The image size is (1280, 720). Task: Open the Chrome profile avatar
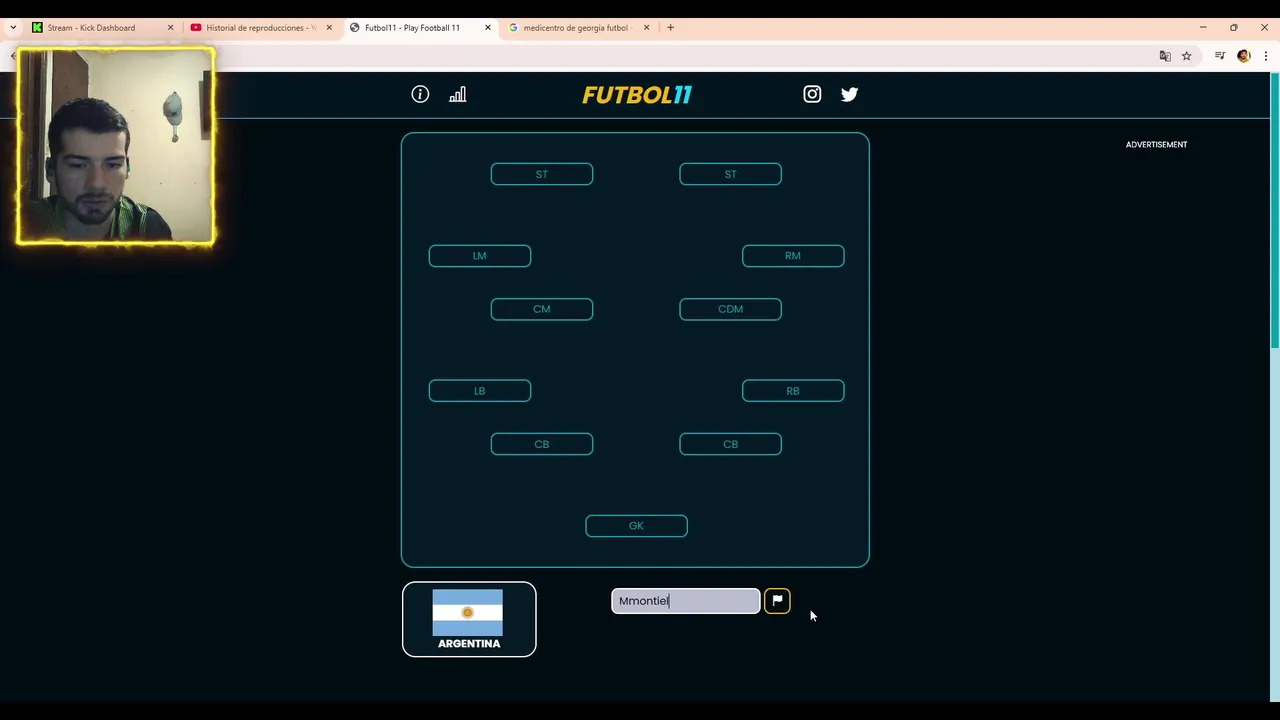click(x=1244, y=56)
